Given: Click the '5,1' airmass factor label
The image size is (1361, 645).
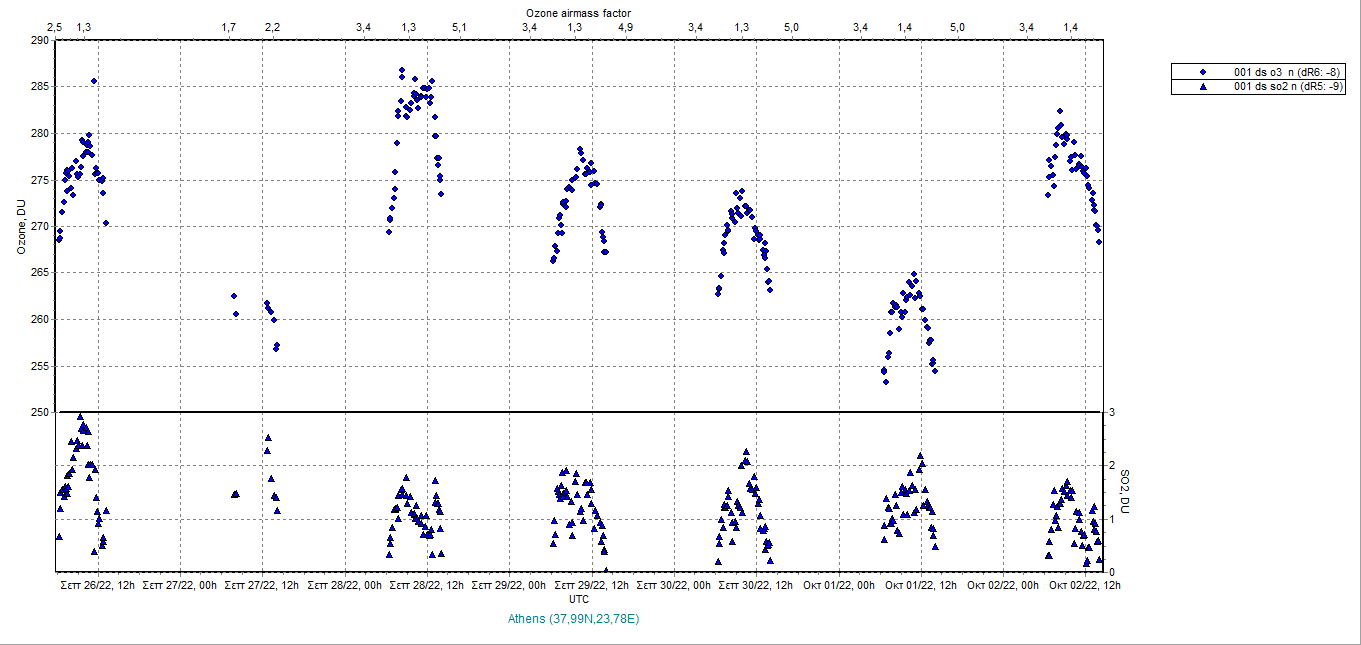Looking at the screenshot, I should [x=459, y=27].
